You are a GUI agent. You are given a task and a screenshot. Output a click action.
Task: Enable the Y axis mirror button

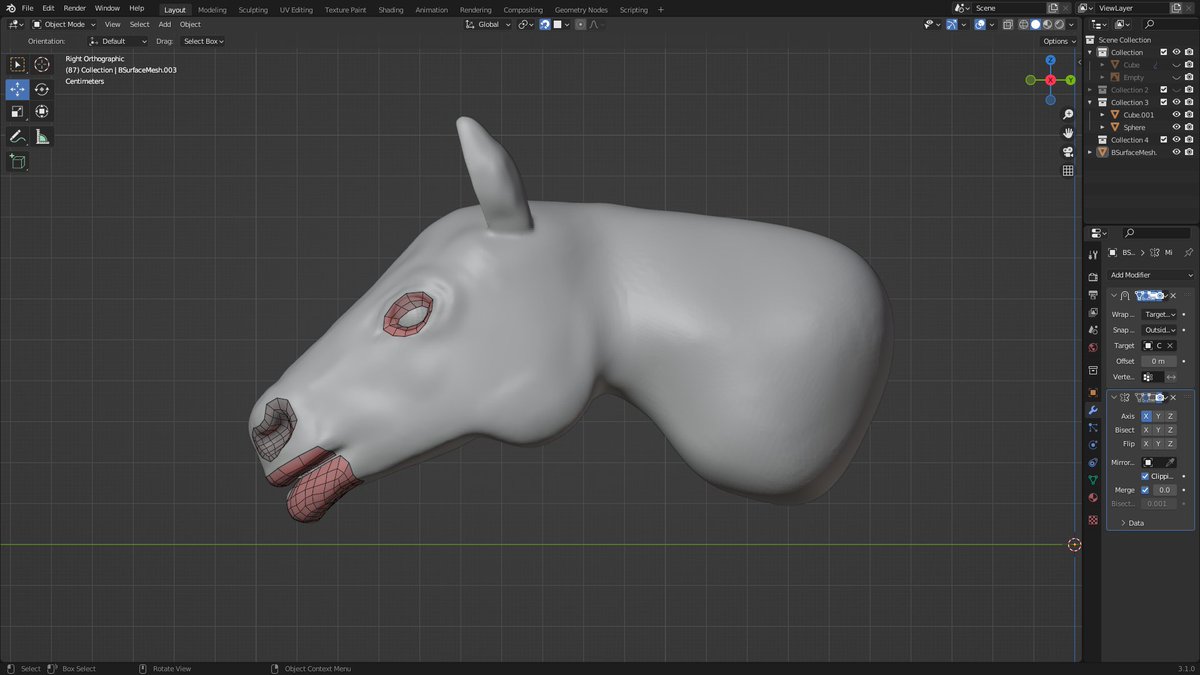point(1158,416)
